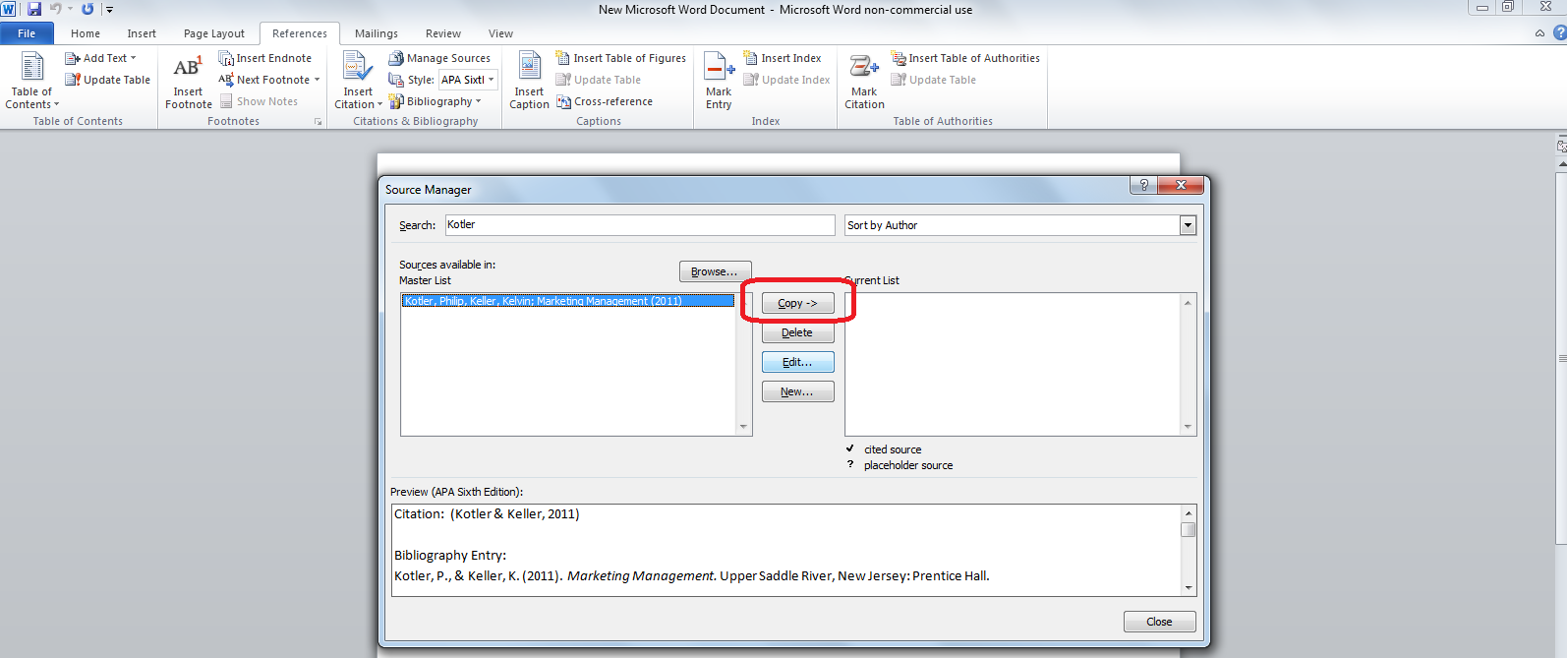Image resolution: width=1568 pixels, height=658 pixels.
Task: Click the Insert Endnote icon
Action: click(x=226, y=59)
